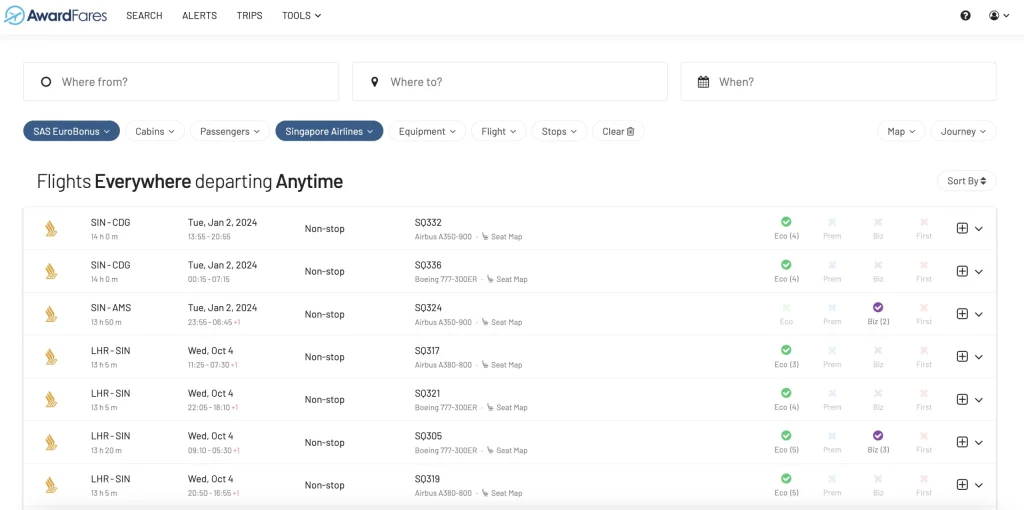
Task: Click the add plus icon for flight SQ317
Action: (x=962, y=357)
